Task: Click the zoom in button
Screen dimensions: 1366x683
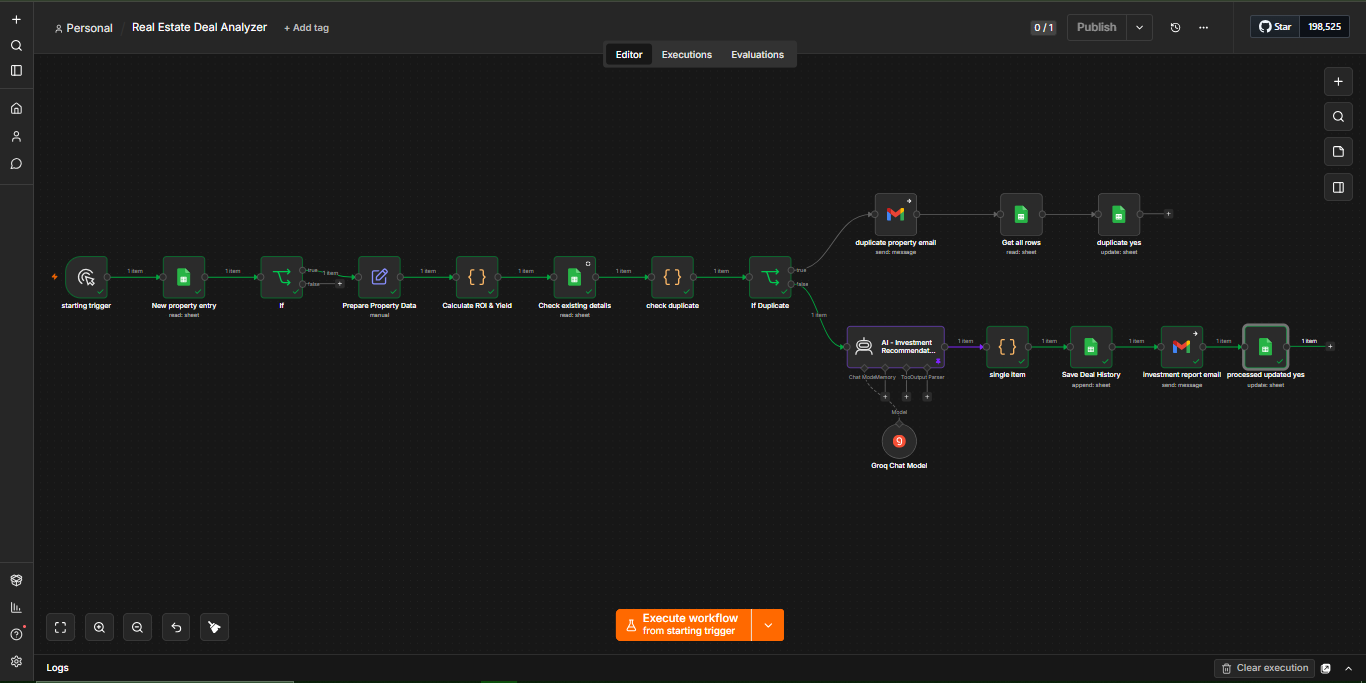Action: pos(99,627)
